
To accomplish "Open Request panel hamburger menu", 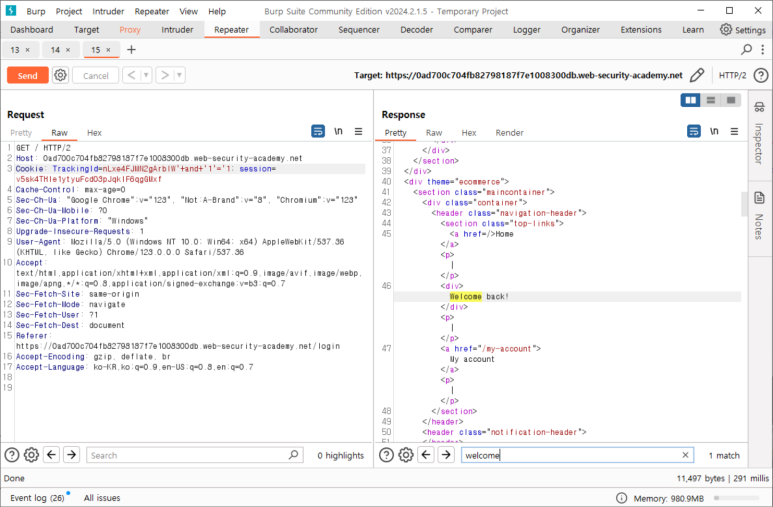I will [x=358, y=131].
